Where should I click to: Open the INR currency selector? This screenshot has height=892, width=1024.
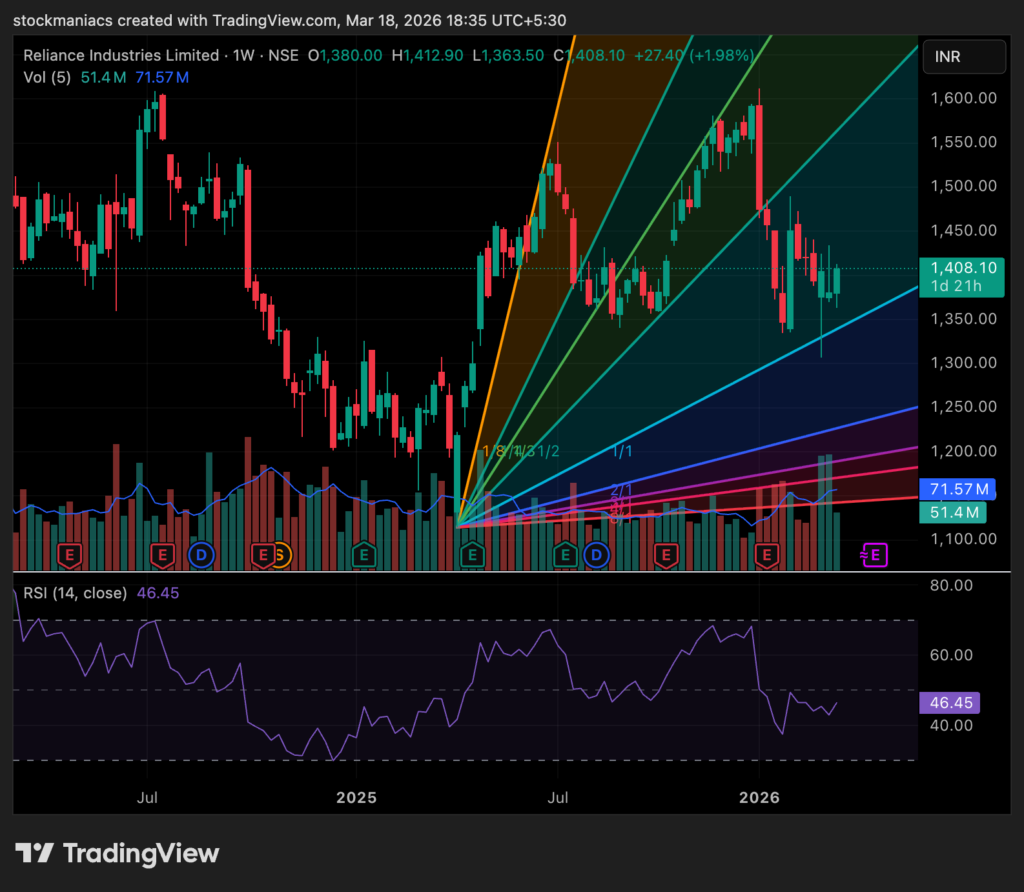tap(963, 57)
